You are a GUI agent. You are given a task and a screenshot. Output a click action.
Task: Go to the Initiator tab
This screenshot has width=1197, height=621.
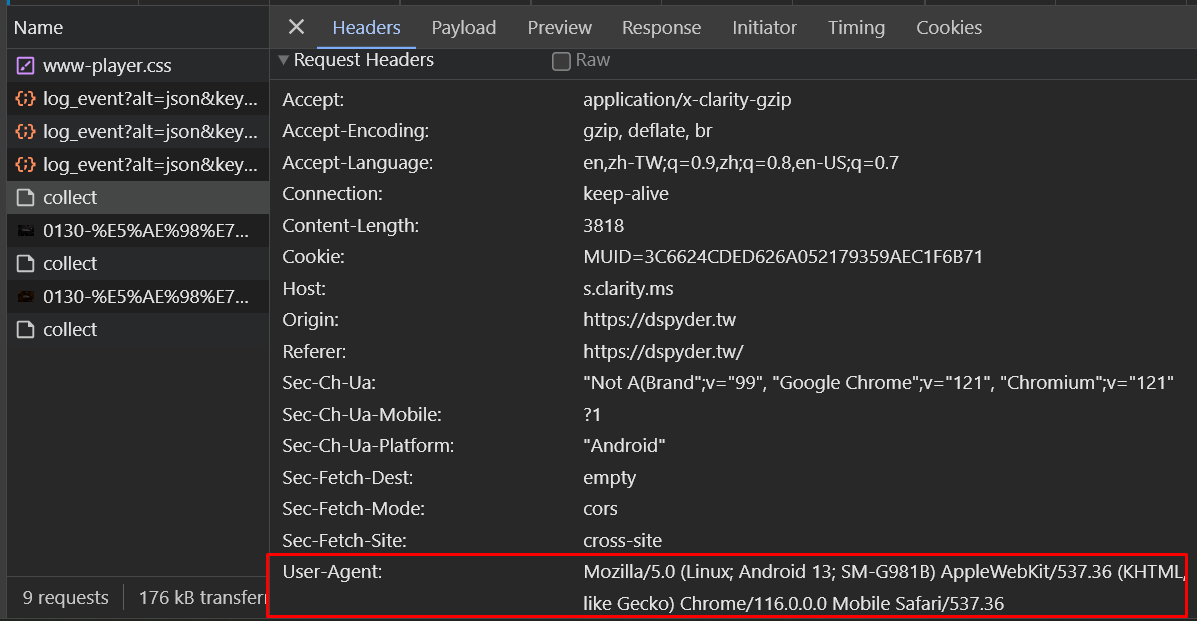765,28
